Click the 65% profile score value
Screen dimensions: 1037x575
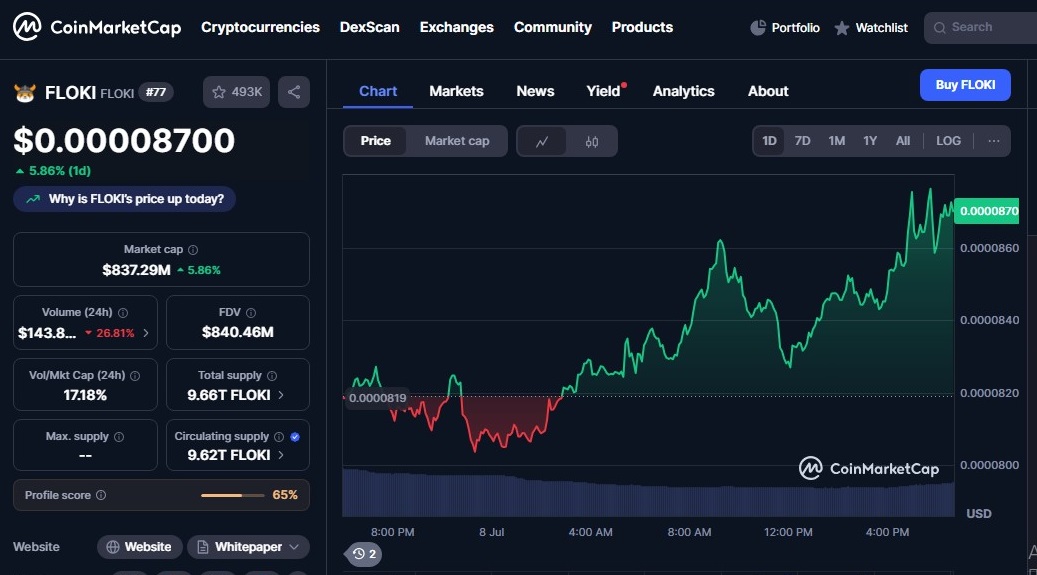pyautogui.click(x=285, y=495)
